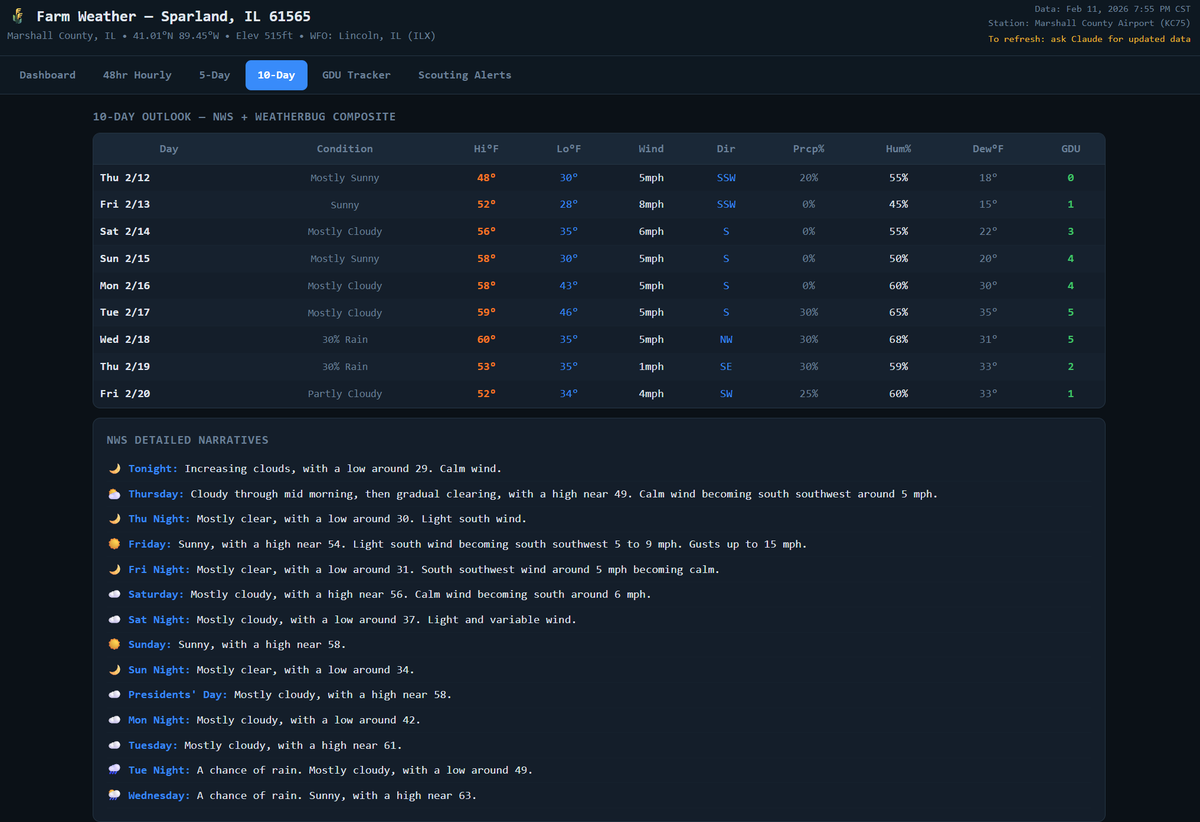Viewport: 1200px width, 822px height.
Task: Click the Lo°F column header
Action: coord(569,149)
